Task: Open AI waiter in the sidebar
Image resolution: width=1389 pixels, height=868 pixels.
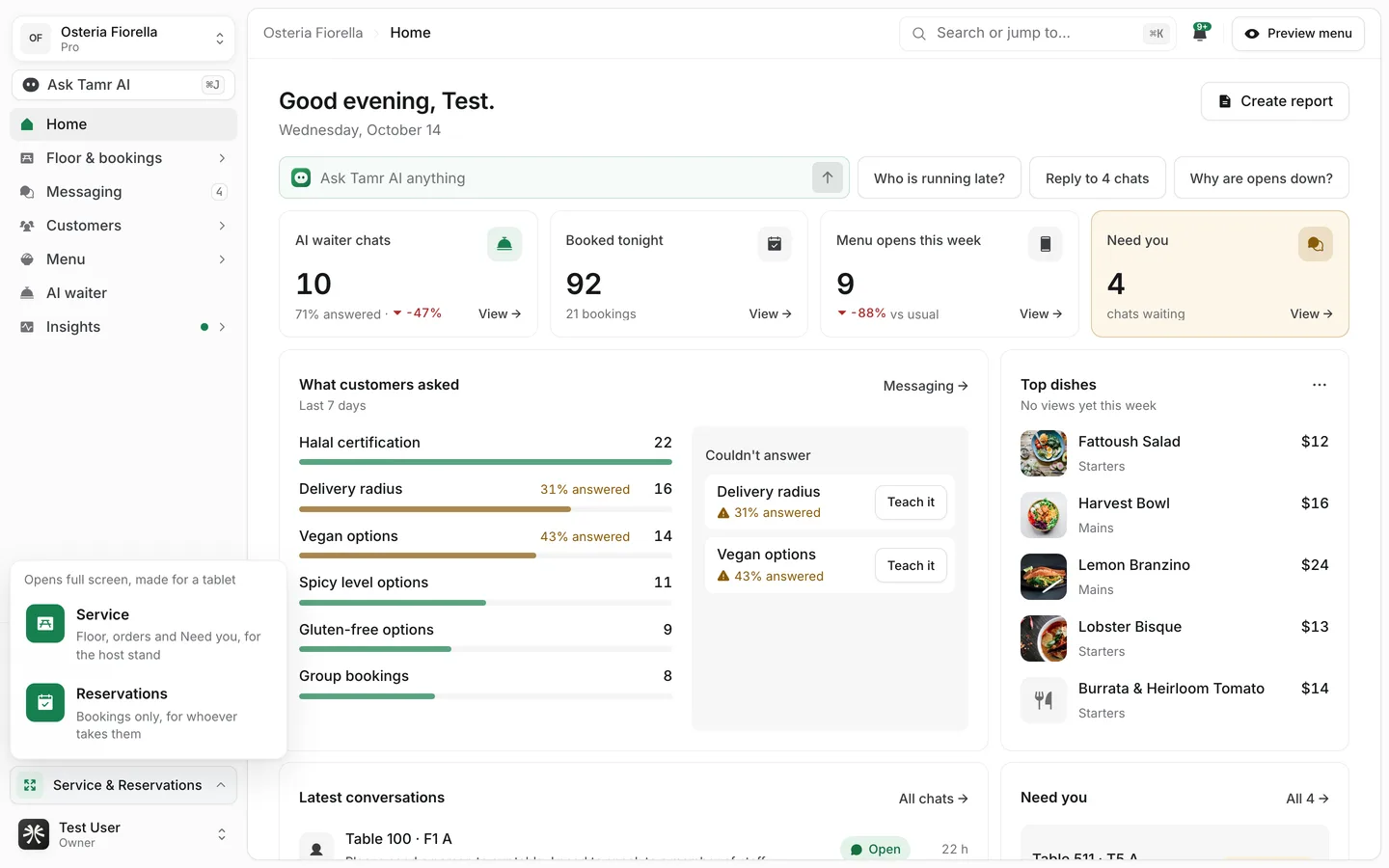Action: [123, 293]
